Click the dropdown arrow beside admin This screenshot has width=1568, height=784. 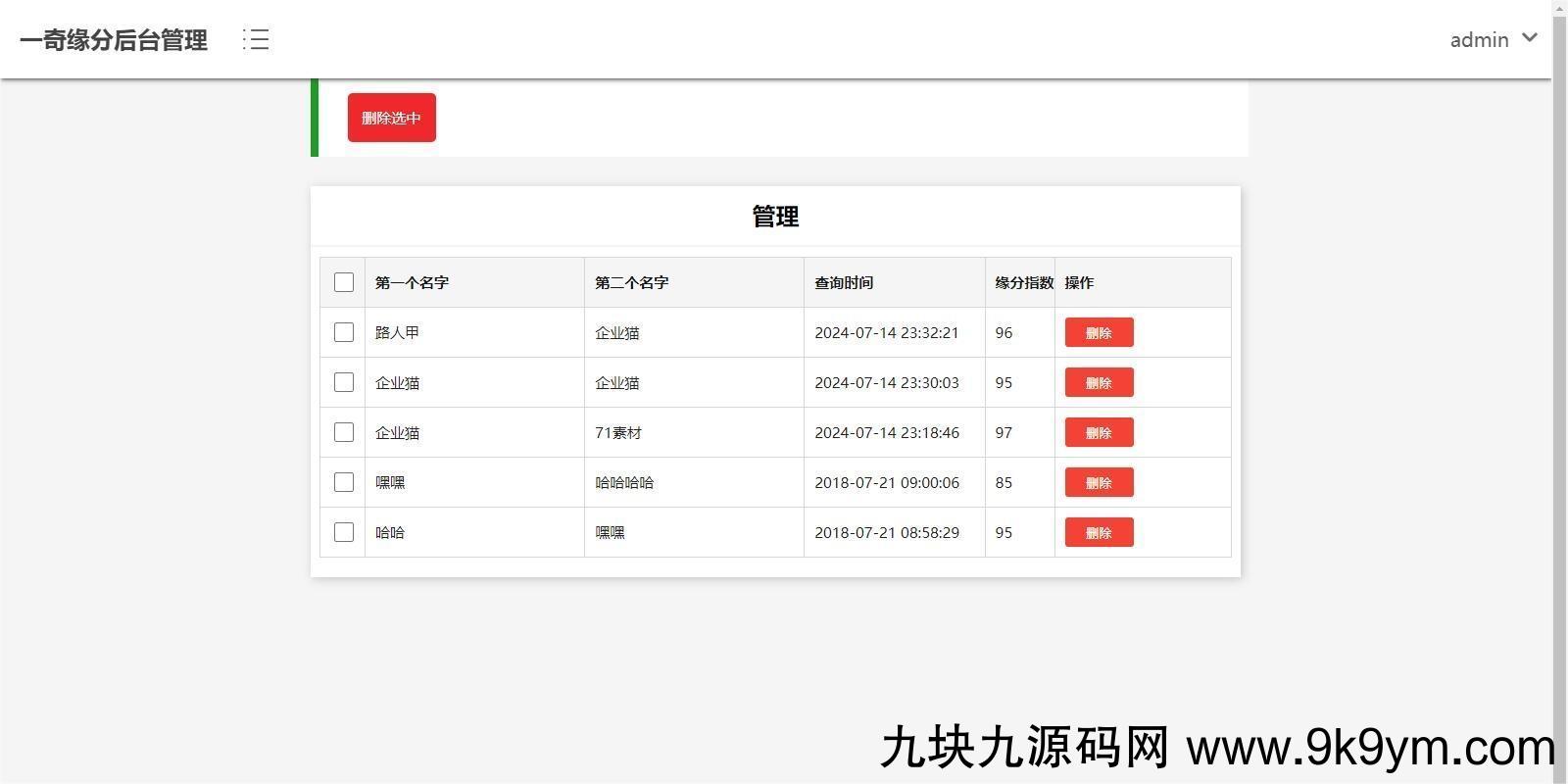pos(1529,38)
